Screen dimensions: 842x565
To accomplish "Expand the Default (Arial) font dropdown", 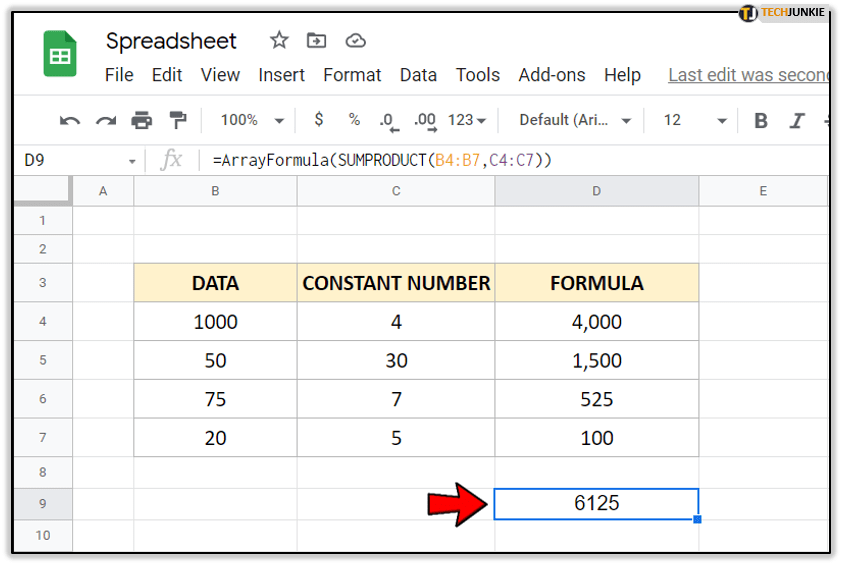I will [575, 120].
